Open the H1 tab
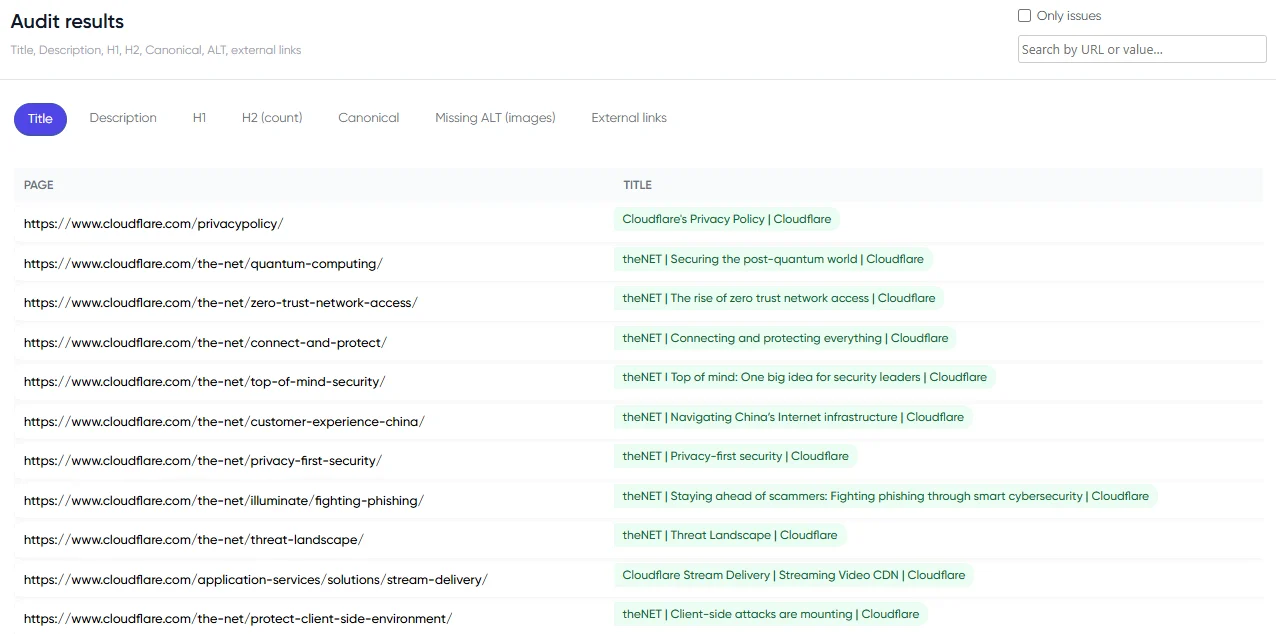1276x634 pixels. tap(199, 118)
